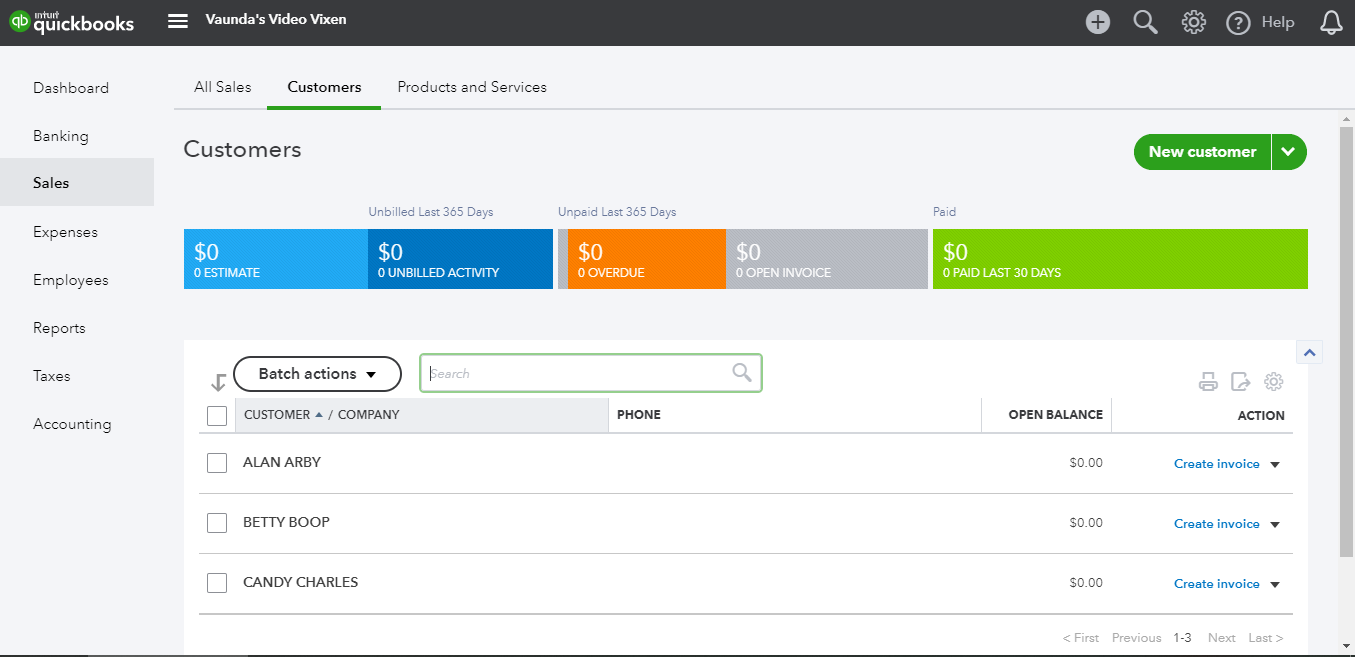Expand the New customer dropdown arrow
The height and width of the screenshot is (657, 1357).
[x=1289, y=152]
